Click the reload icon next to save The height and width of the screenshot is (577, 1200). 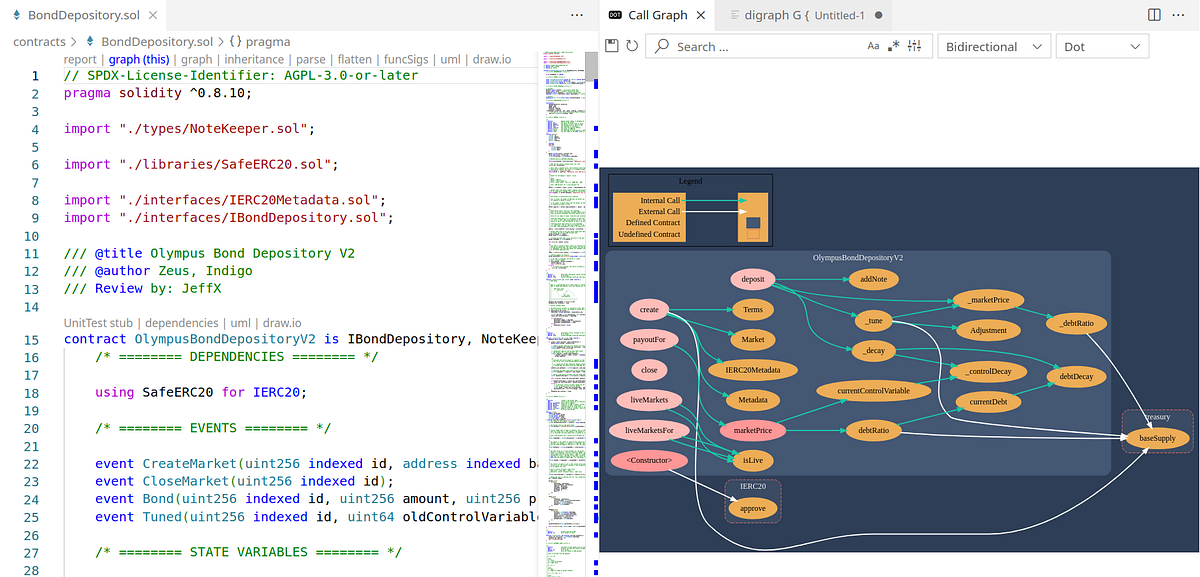pyautogui.click(x=632, y=46)
